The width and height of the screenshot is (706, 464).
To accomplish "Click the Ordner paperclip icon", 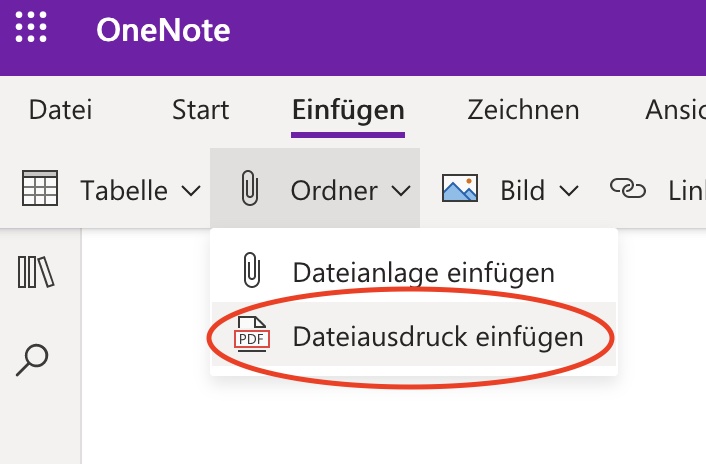I will 250,188.
